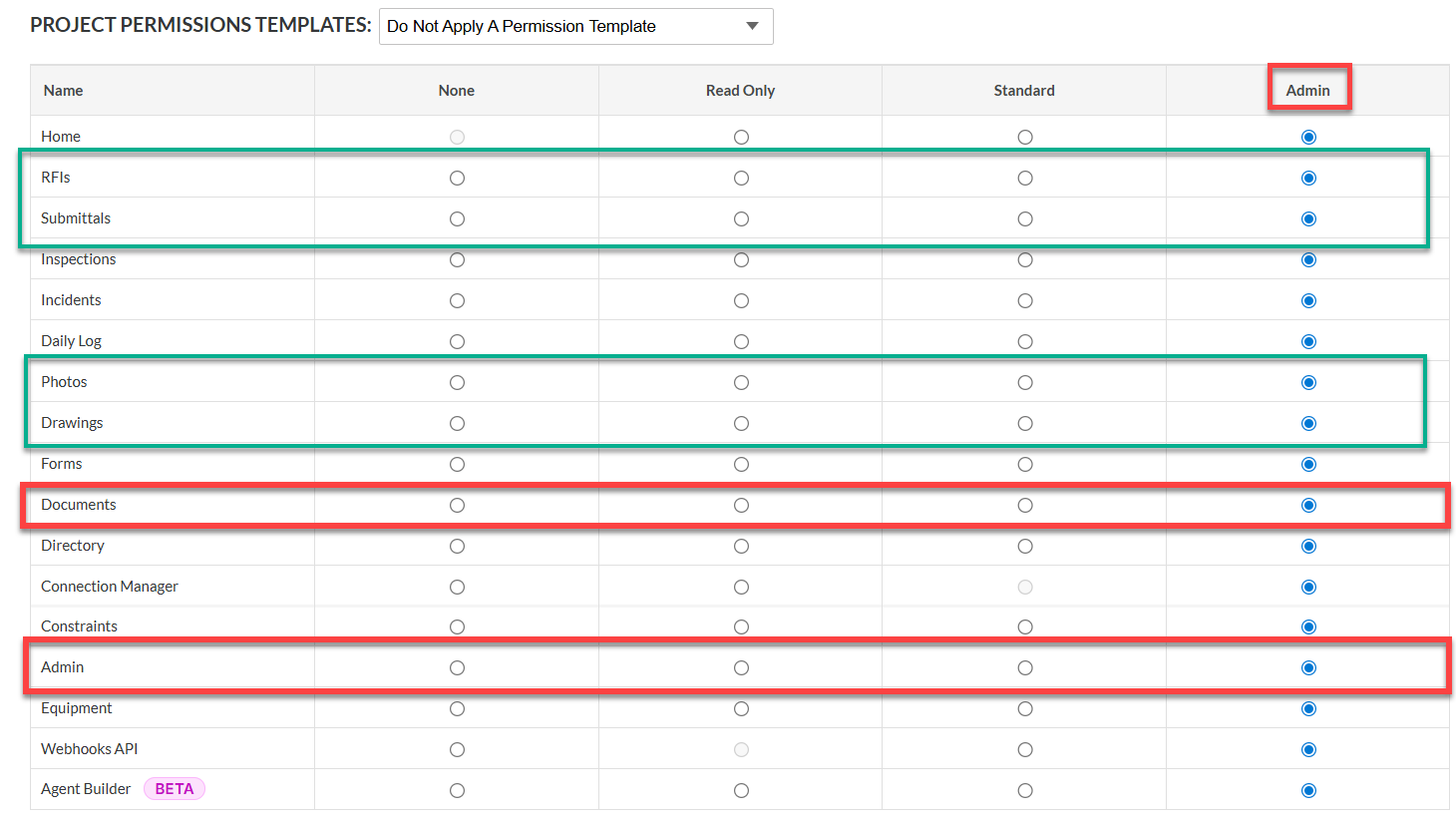Select Read Only for Photos
1456x826 pixels.
pyautogui.click(x=741, y=383)
